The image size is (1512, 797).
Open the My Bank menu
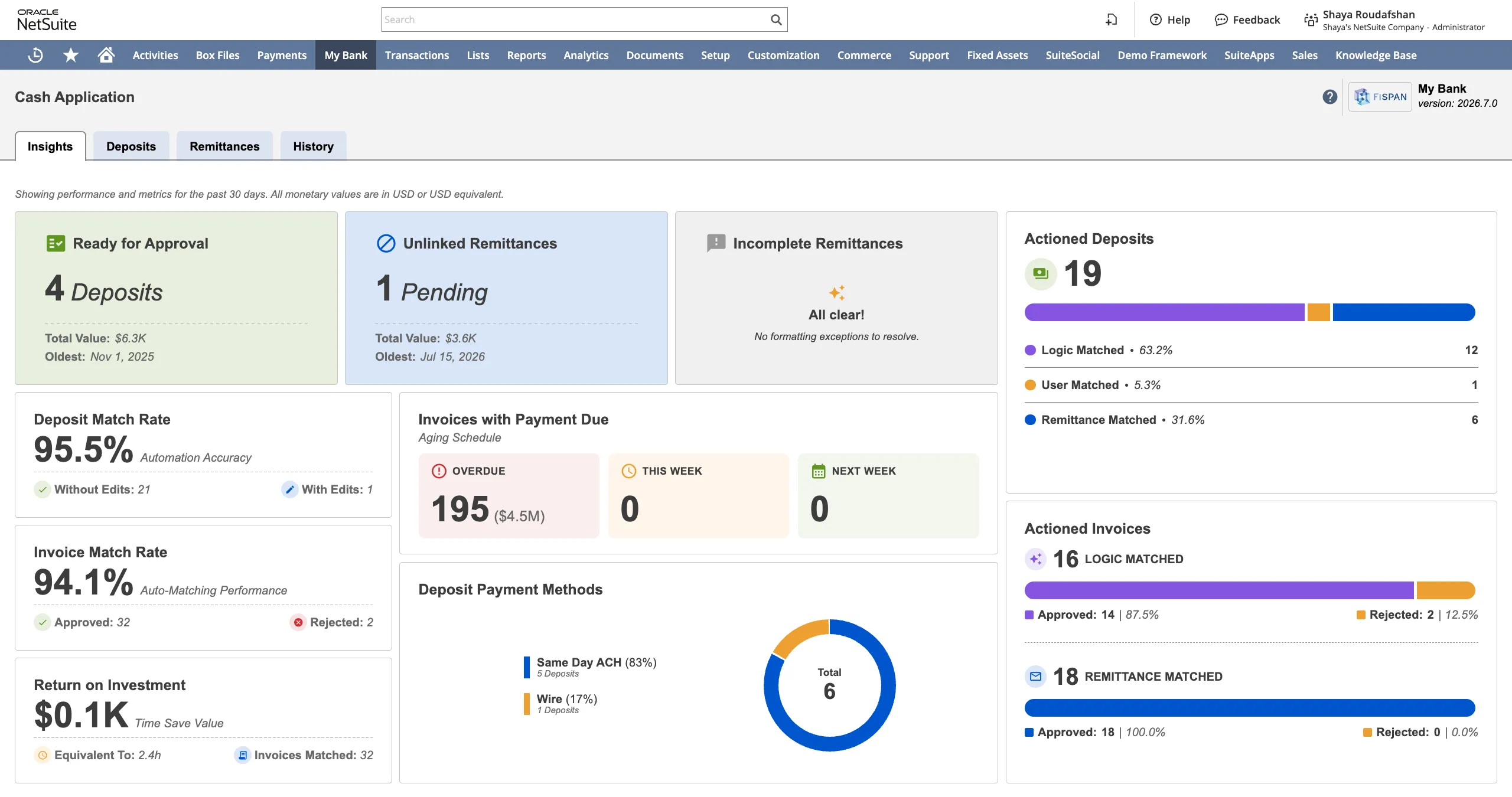[346, 55]
